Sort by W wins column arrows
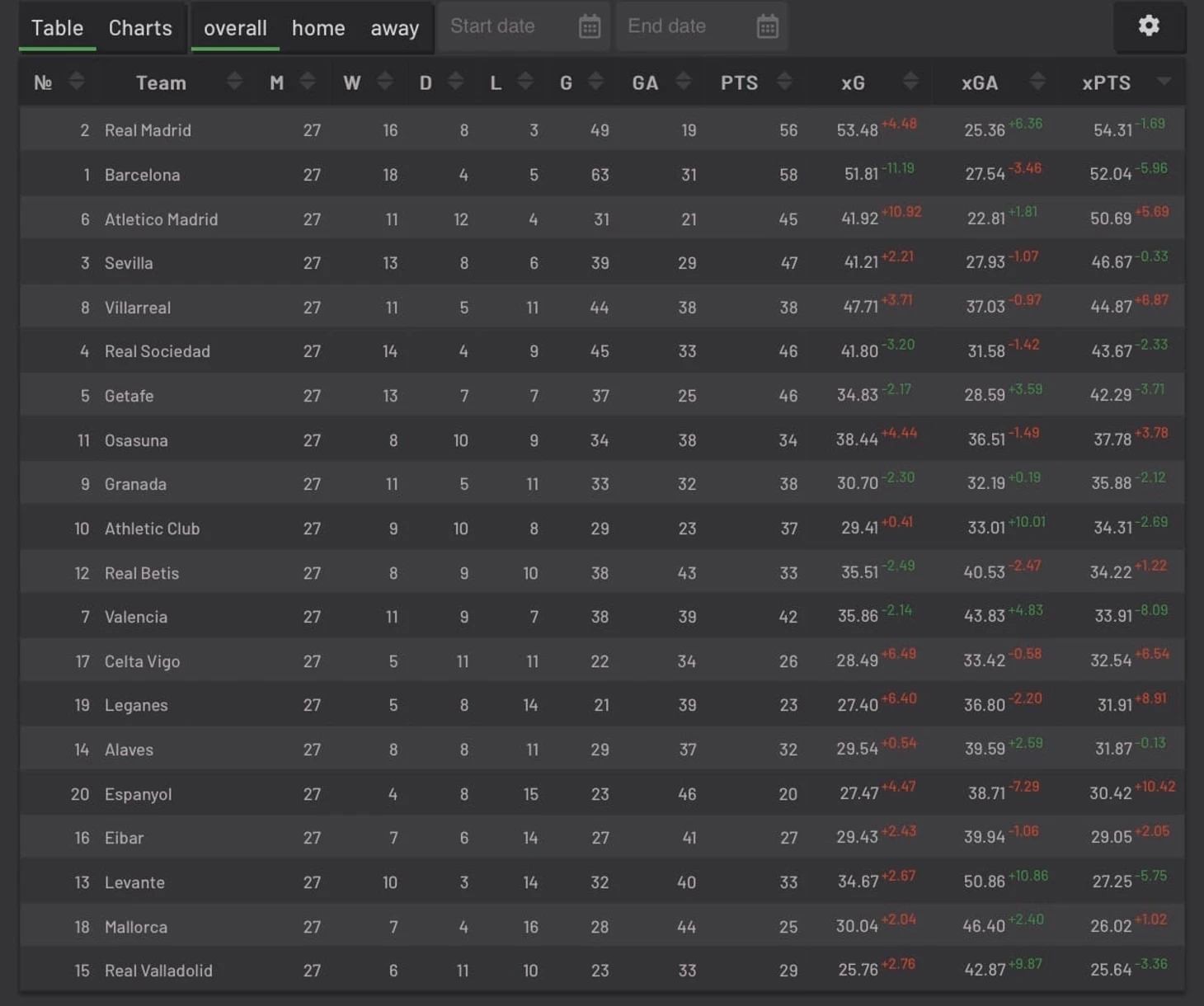This screenshot has width=1204, height=1006. 384,81
